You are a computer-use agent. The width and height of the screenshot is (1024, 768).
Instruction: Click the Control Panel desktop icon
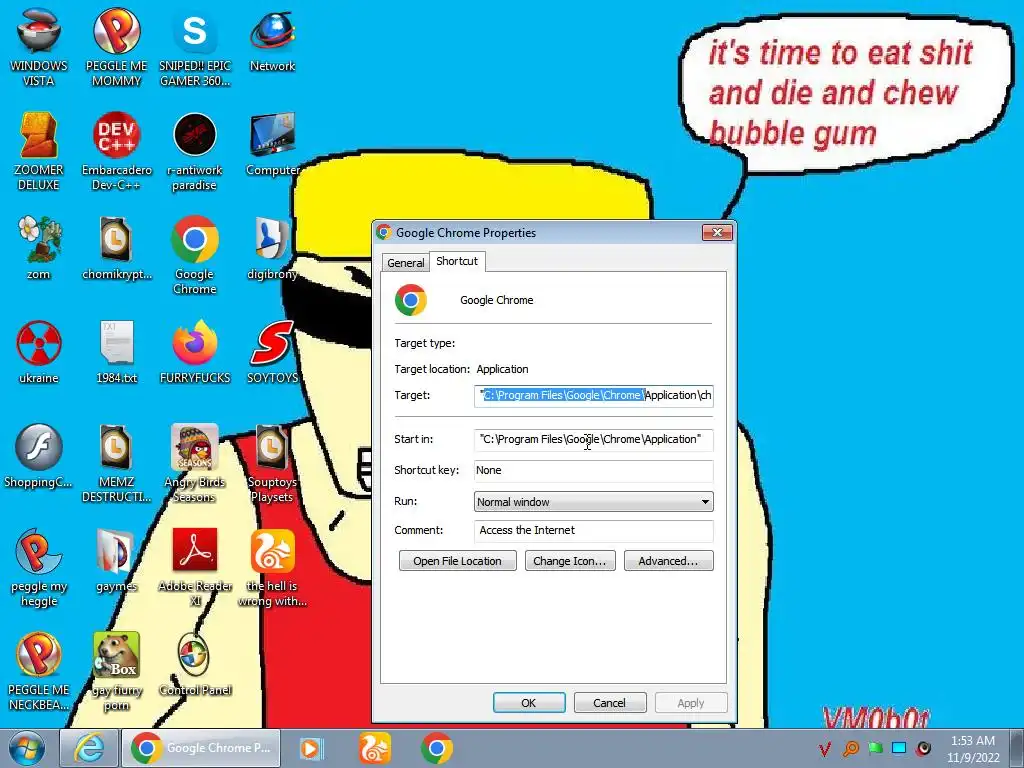coord(195,664)
